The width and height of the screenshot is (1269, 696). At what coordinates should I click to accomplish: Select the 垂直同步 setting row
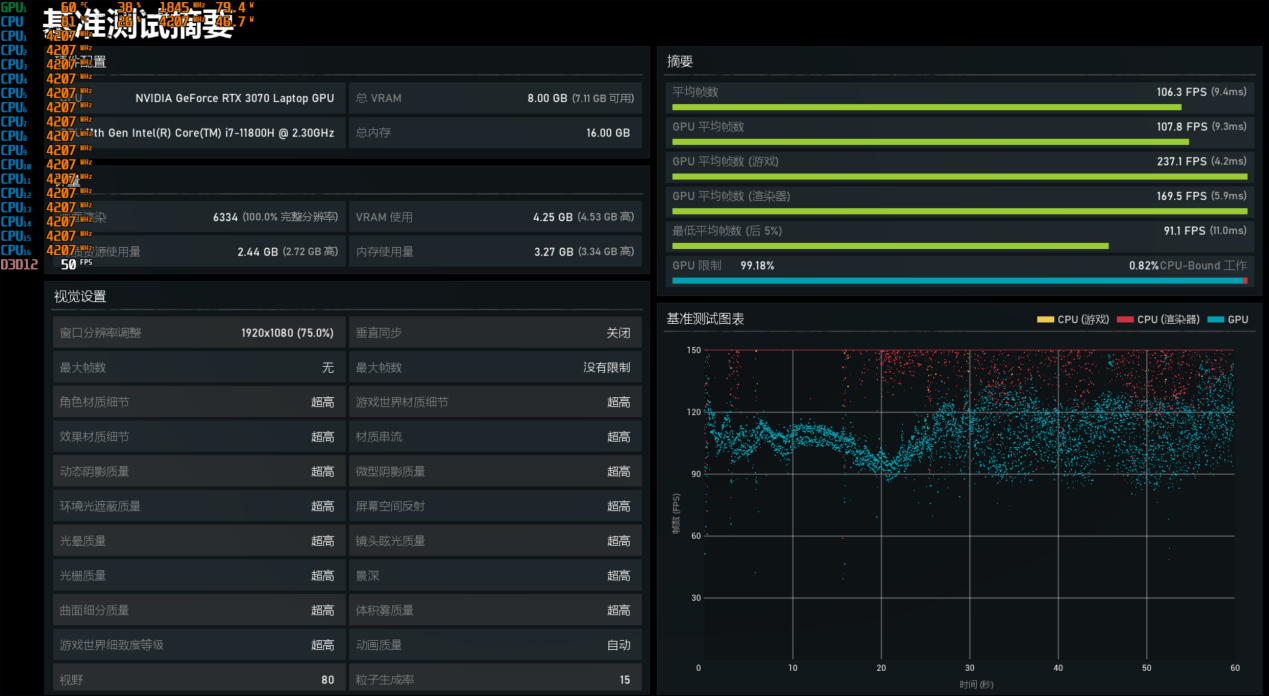pyautogui.click(x=495, y=333)
